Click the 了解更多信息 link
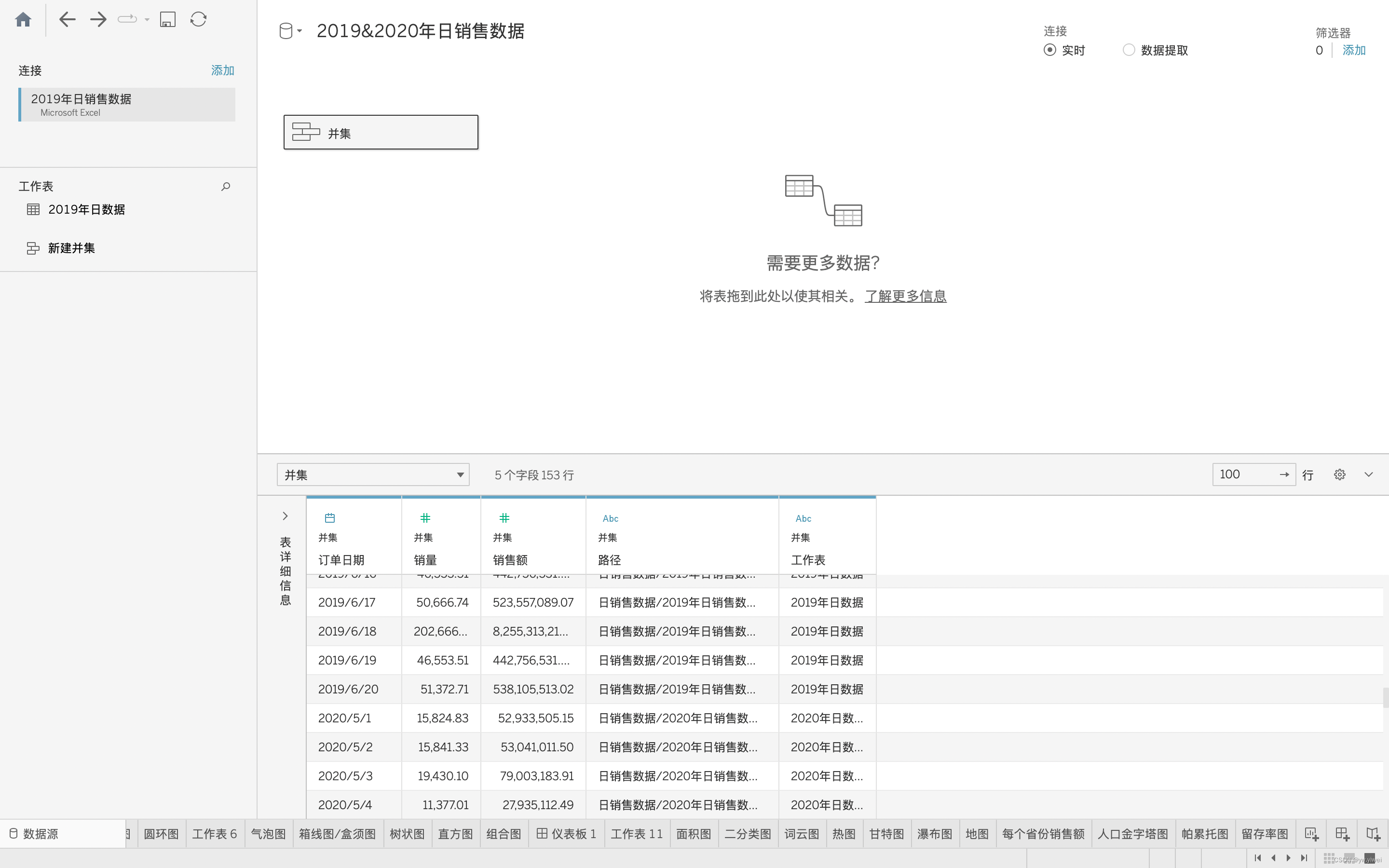 pyautogui.click(x=905, y=296)
